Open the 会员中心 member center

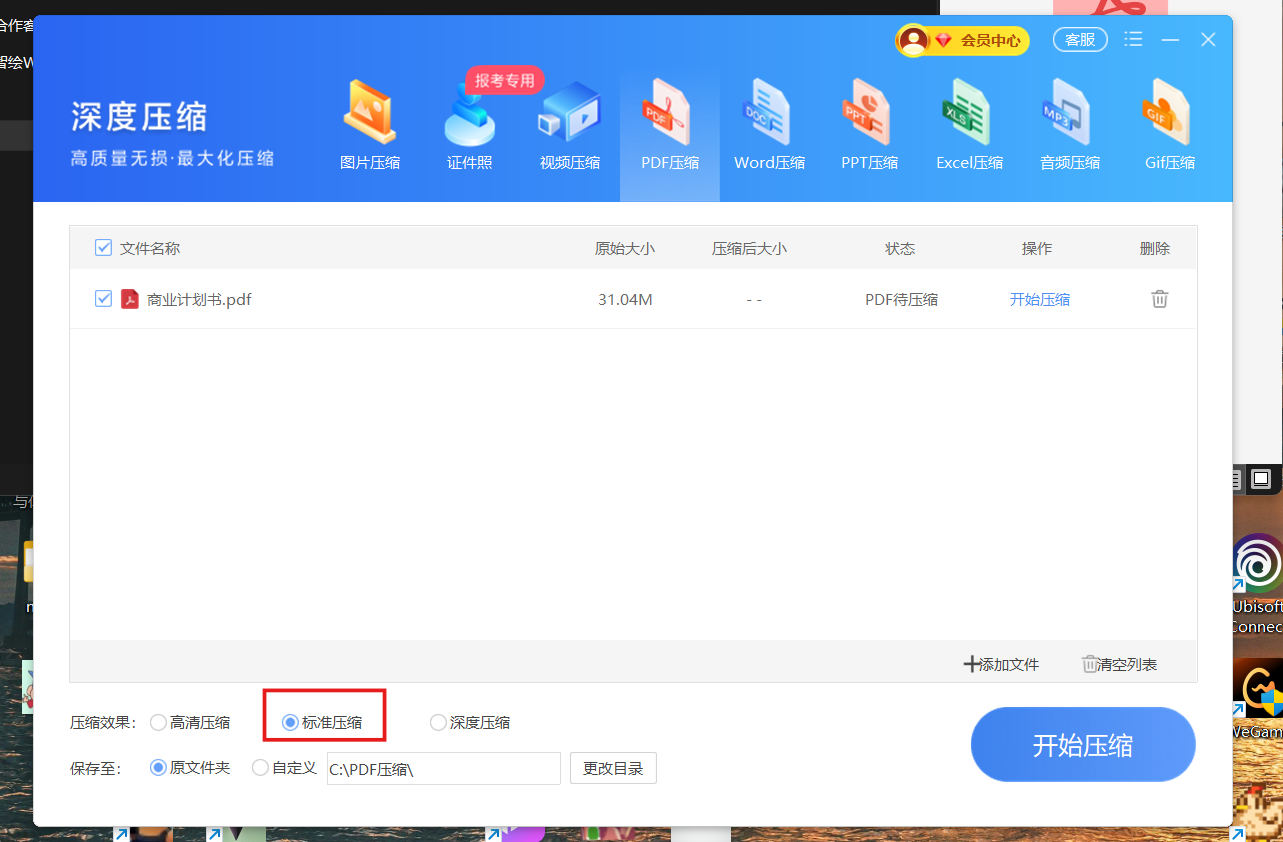point(962,40)
